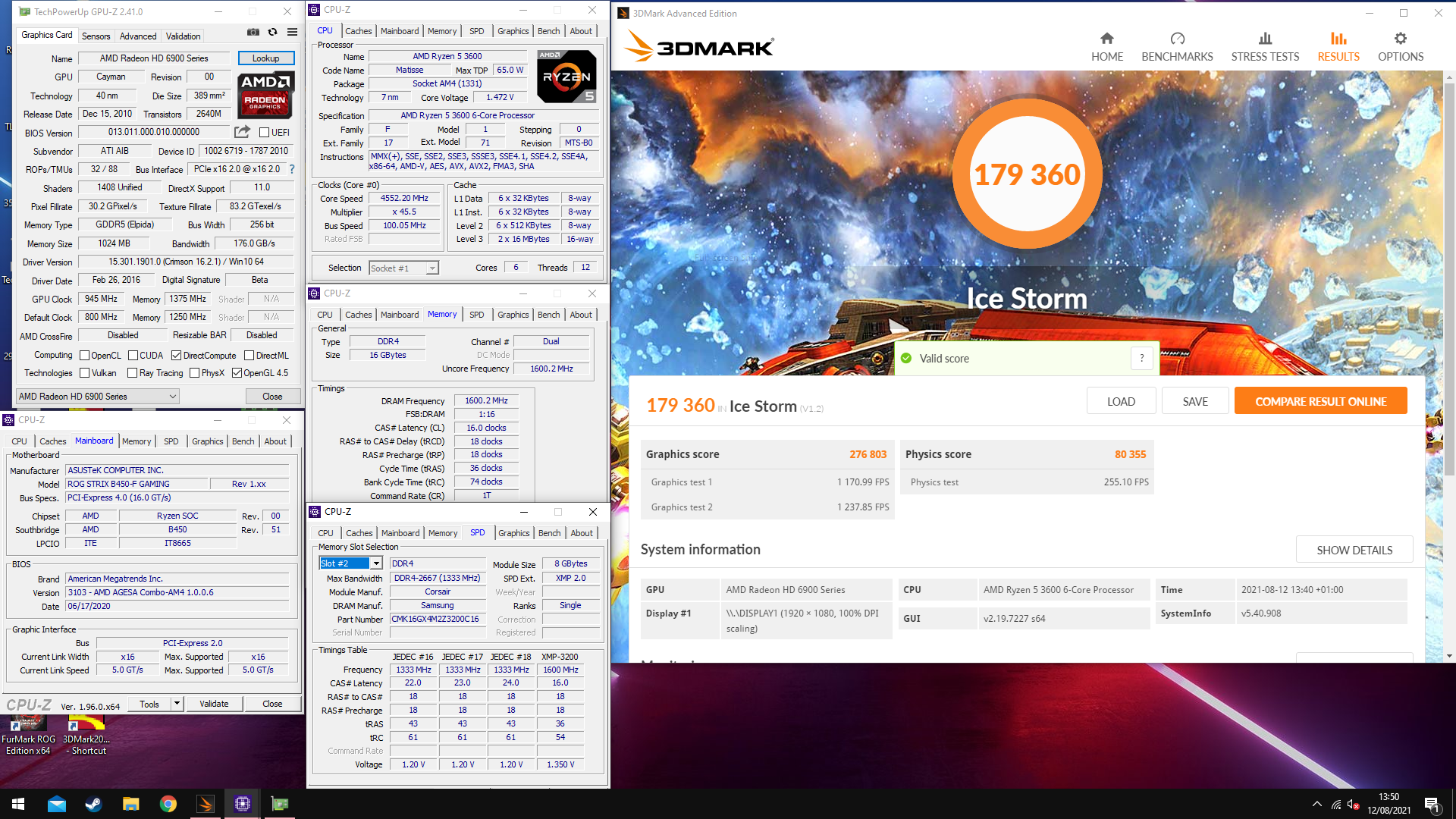Click the Lookup button in GPU-Z
Image resolution: width=1456 pixels, height=819 pixels.
[x=266, y=58]
